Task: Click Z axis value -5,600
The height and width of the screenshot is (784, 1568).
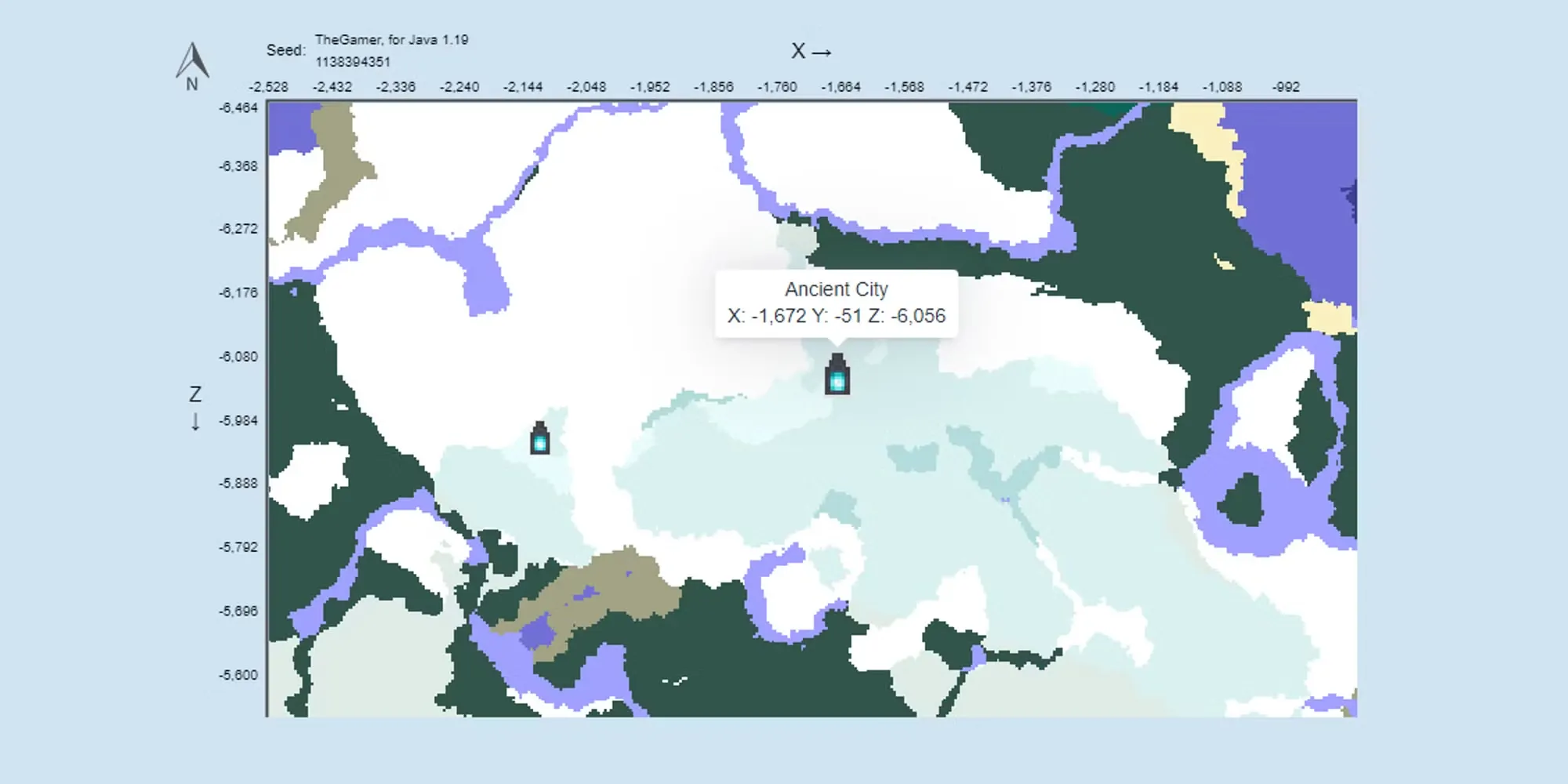Action: [x=238, y=675]
